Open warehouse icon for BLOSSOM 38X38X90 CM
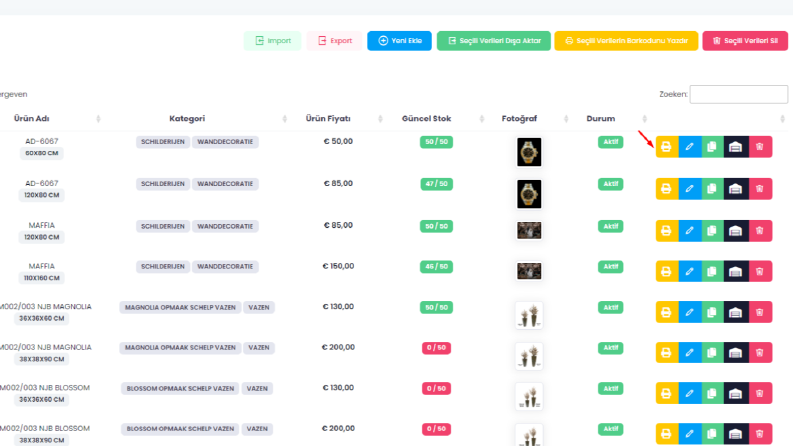This screenshot has width=793, height=446. pos(736,434)
